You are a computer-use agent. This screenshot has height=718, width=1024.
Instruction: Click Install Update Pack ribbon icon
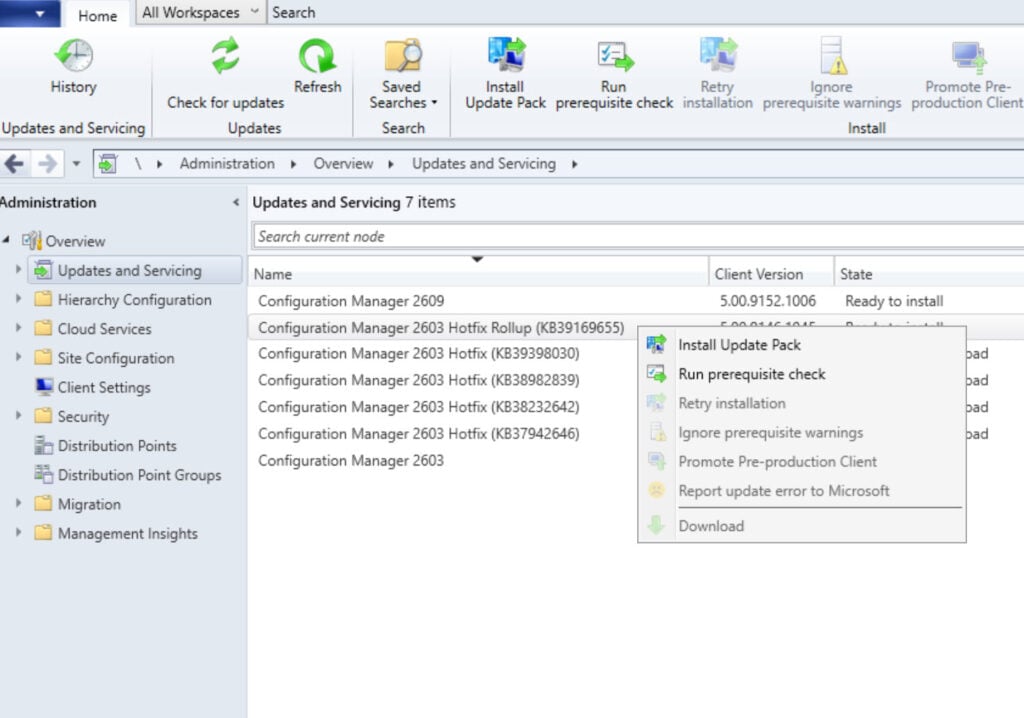[505, 54]
